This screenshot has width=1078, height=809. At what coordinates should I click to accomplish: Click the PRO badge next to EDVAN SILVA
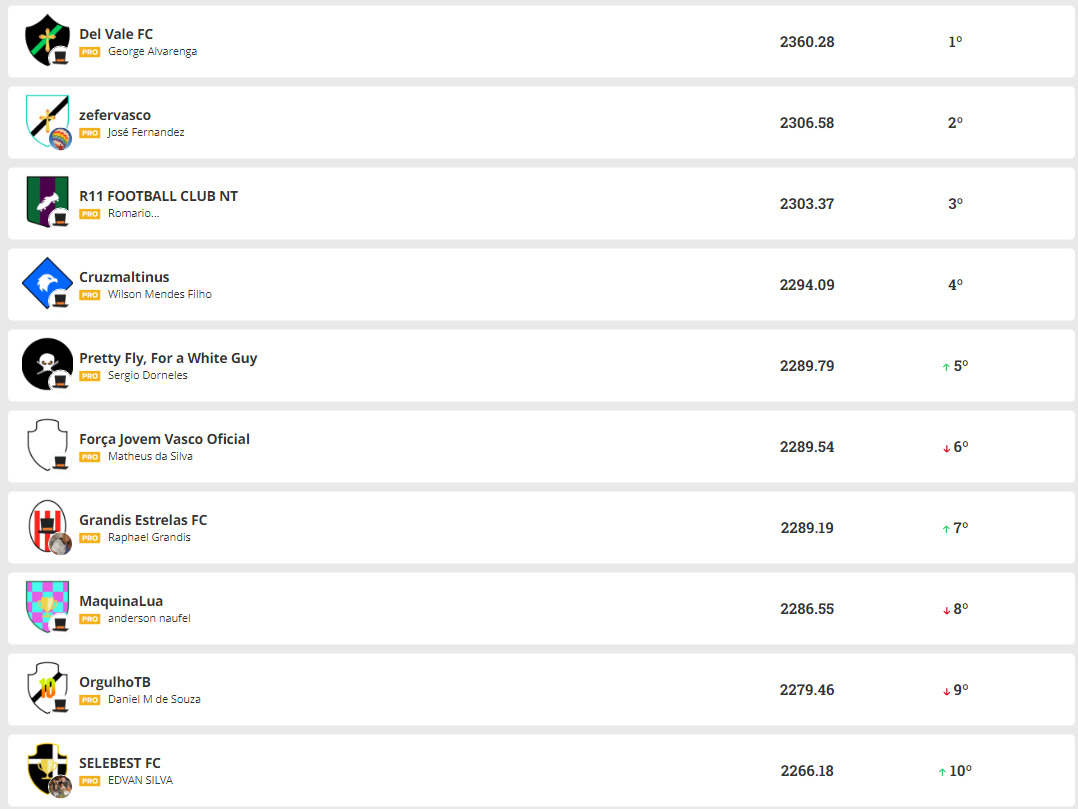click(x=90, y=781)
